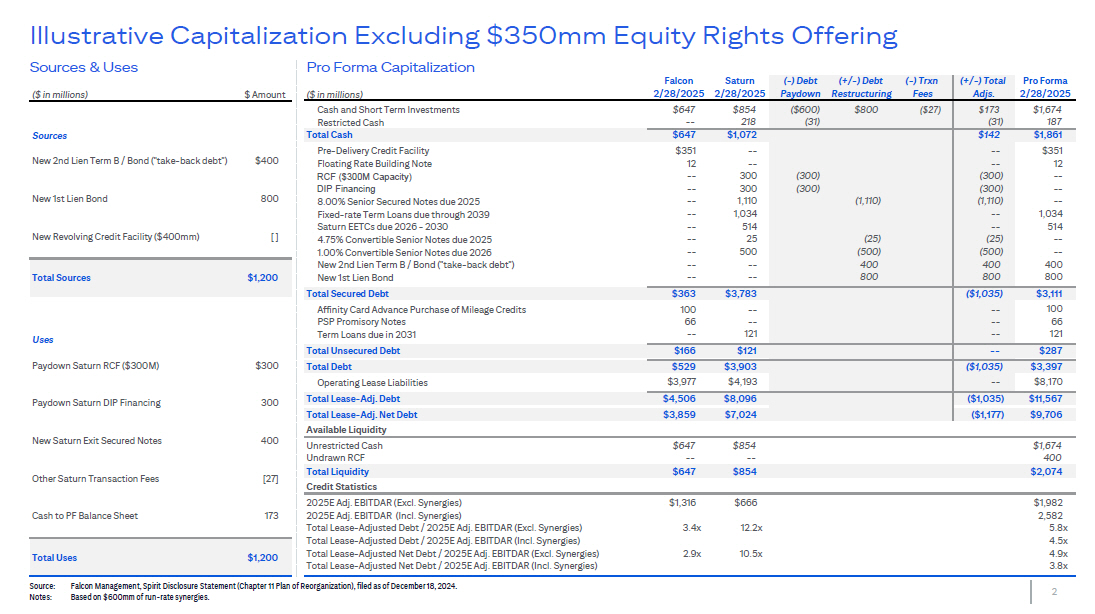The image size is (1095, 614).
Task: Select the New 1st Lien Bond source item
Action: pyautogui.click(x=69, y=199)
